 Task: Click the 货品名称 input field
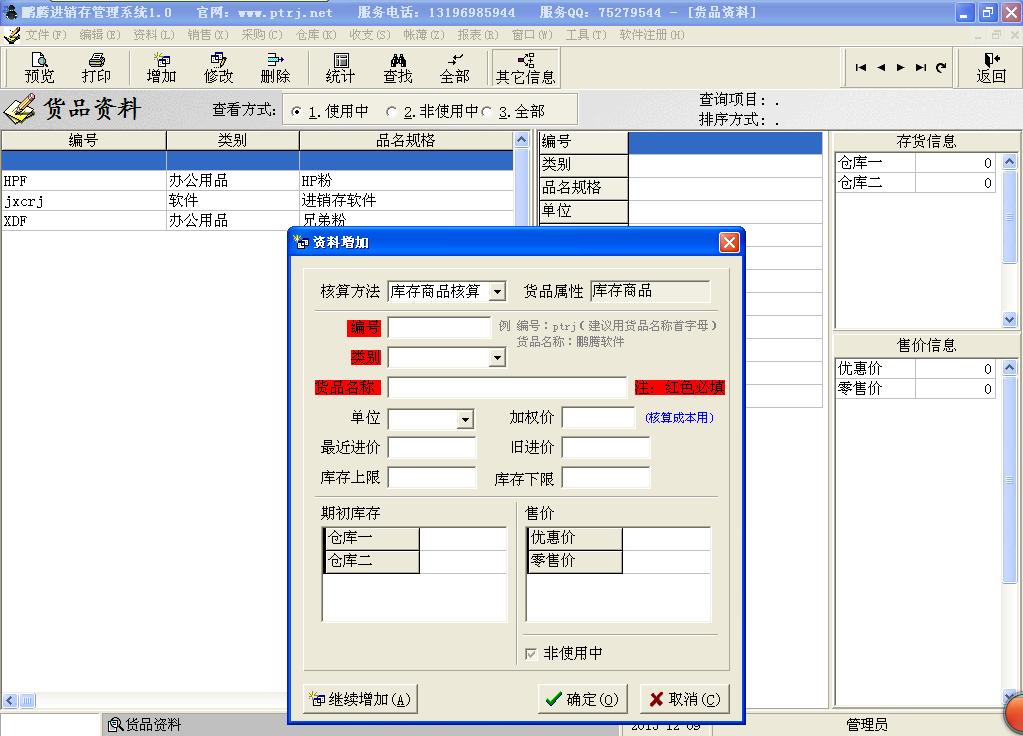(x=508, y=388)
